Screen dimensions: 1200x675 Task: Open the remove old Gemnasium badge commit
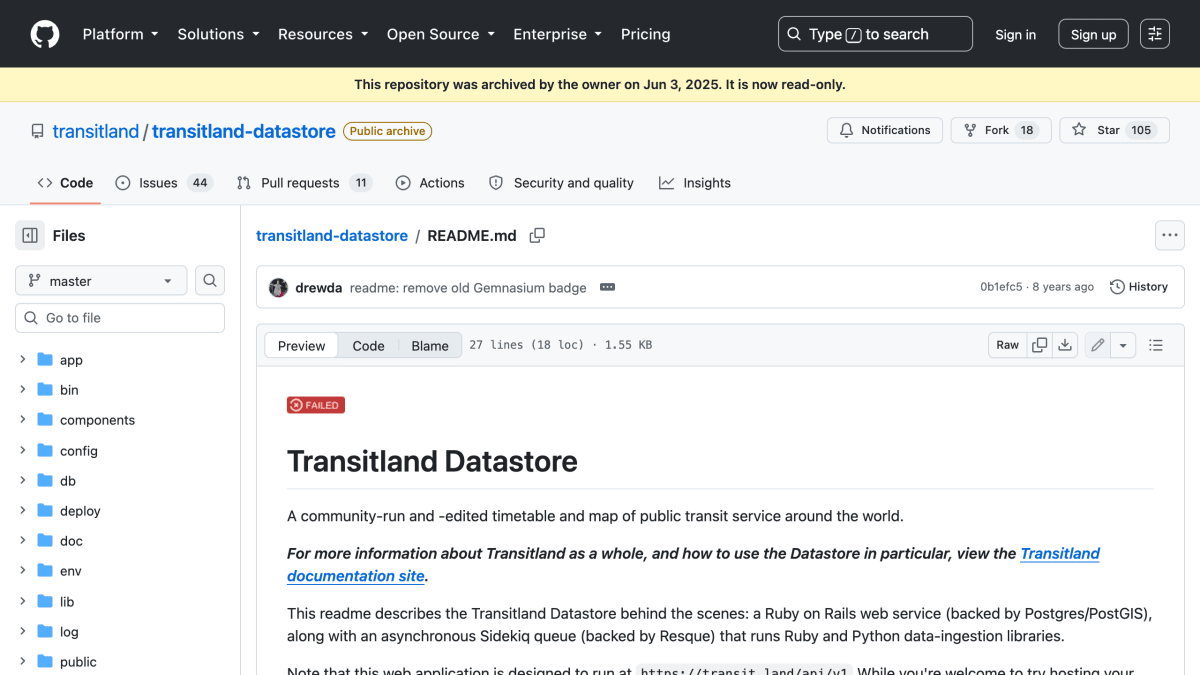468,287
